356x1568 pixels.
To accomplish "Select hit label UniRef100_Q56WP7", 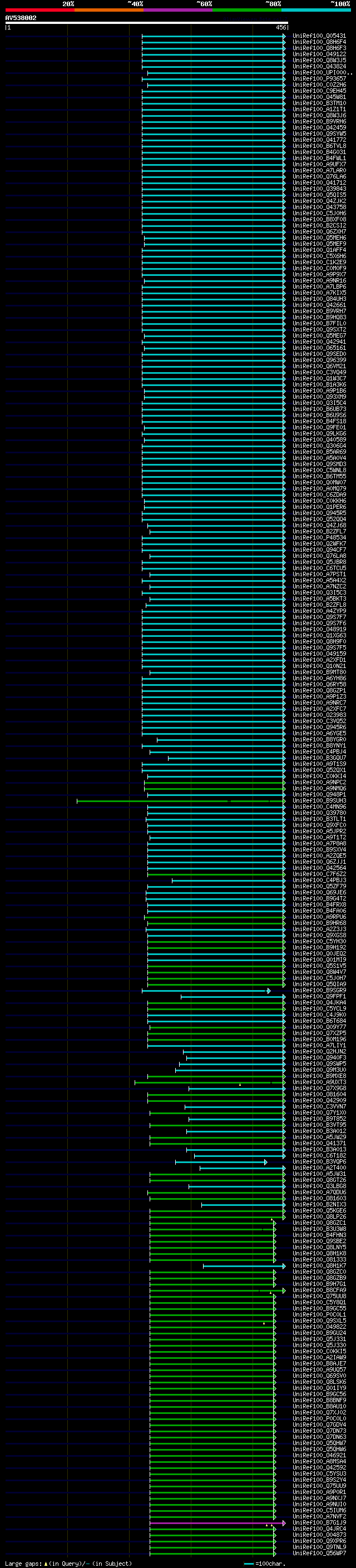I will coord(319,1553).
